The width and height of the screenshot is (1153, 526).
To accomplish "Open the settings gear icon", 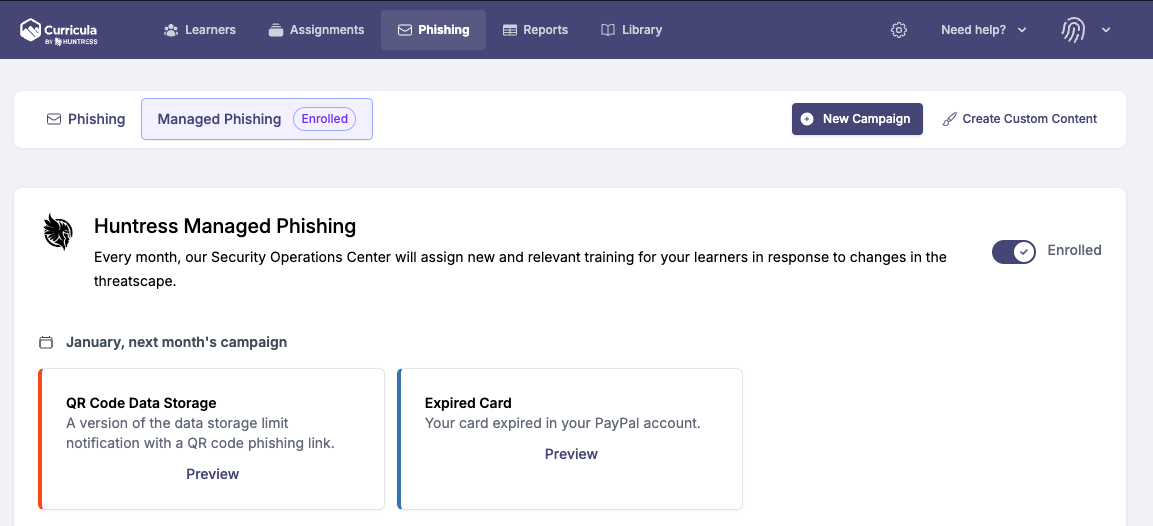I will point(899,30).
